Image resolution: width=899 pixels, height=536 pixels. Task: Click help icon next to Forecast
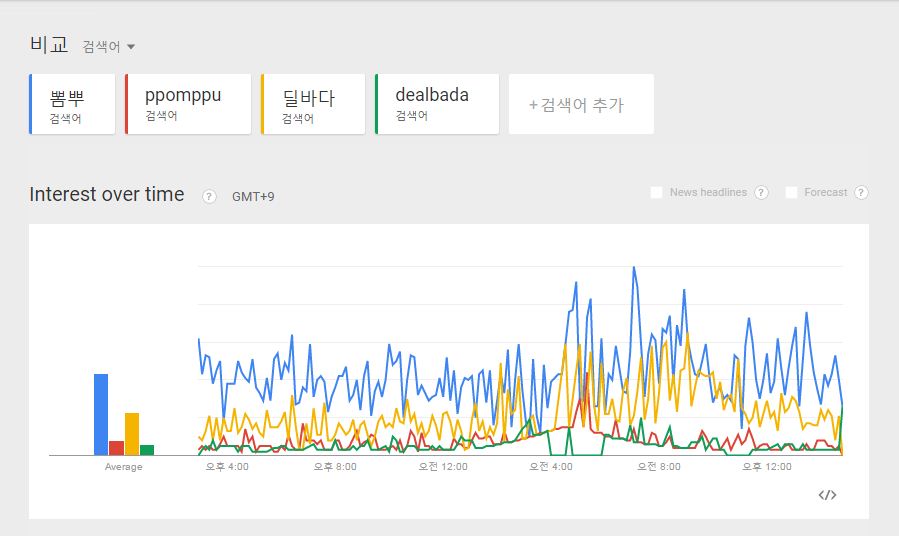pyautogui.click(x=861, y=193)
